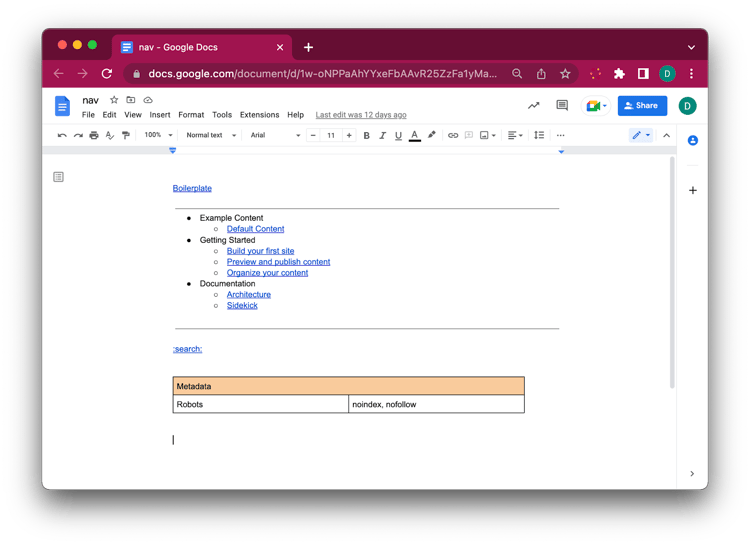Open the Normal text style dropdown
Image resolution: width=750 pixels, height=545 pixels.
(211, 135)
